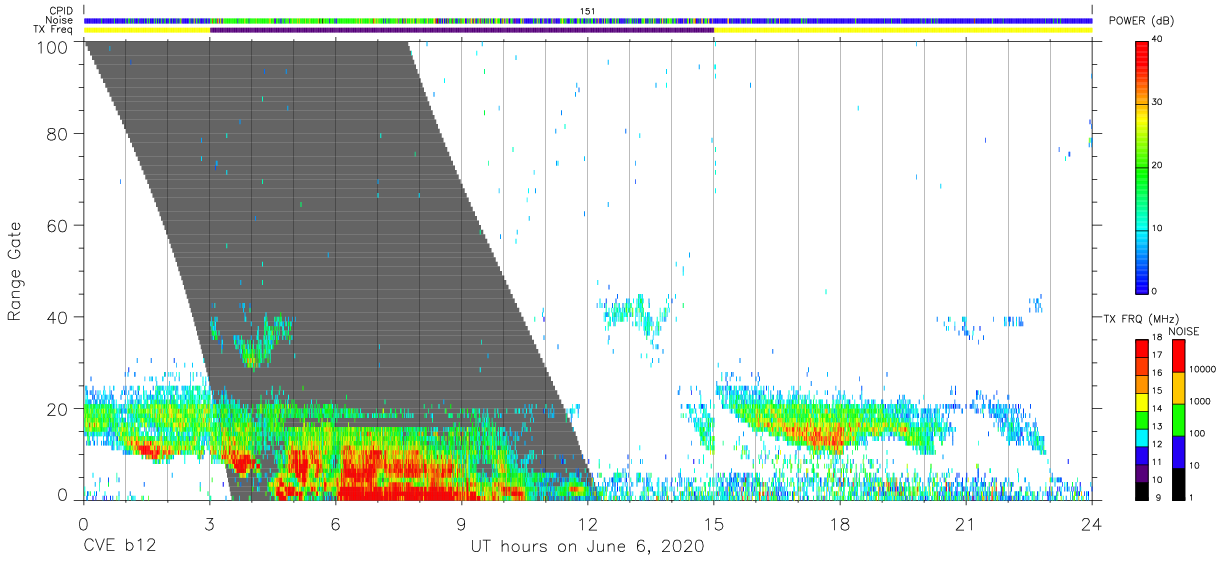Click the 18 tick on the TX FRQ legend

(x=1159, y=339)
